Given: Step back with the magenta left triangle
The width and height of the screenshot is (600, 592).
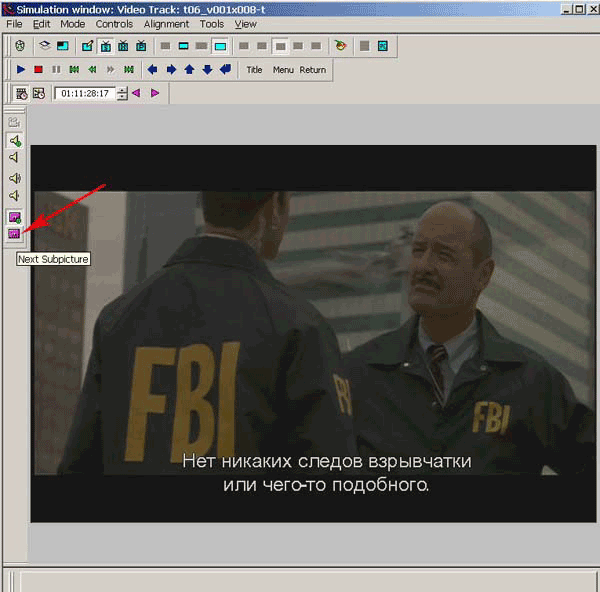Looking at the screenshot, I should point(136,93).
